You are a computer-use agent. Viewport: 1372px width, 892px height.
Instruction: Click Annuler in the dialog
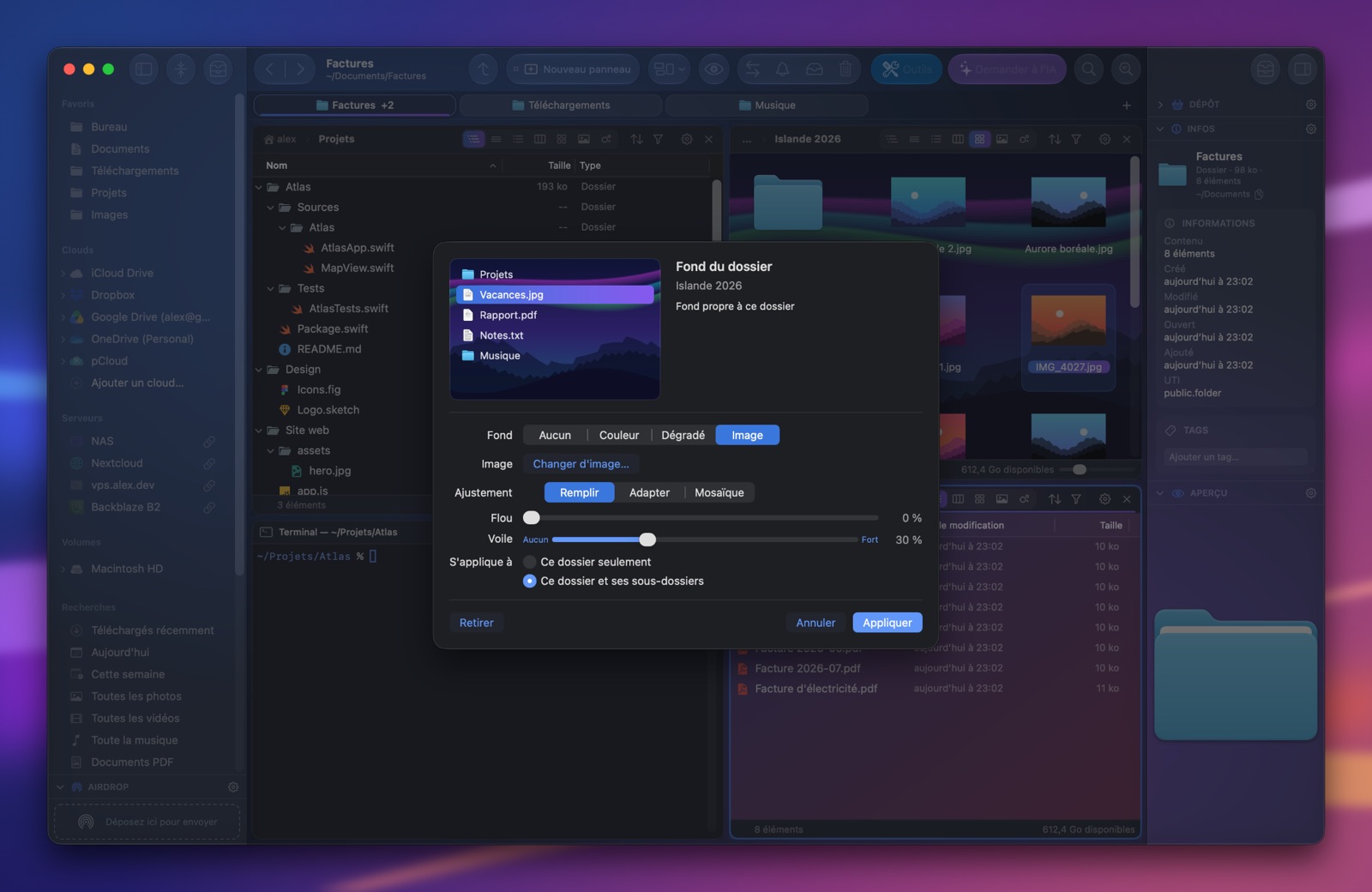click(x=815, y=623)
